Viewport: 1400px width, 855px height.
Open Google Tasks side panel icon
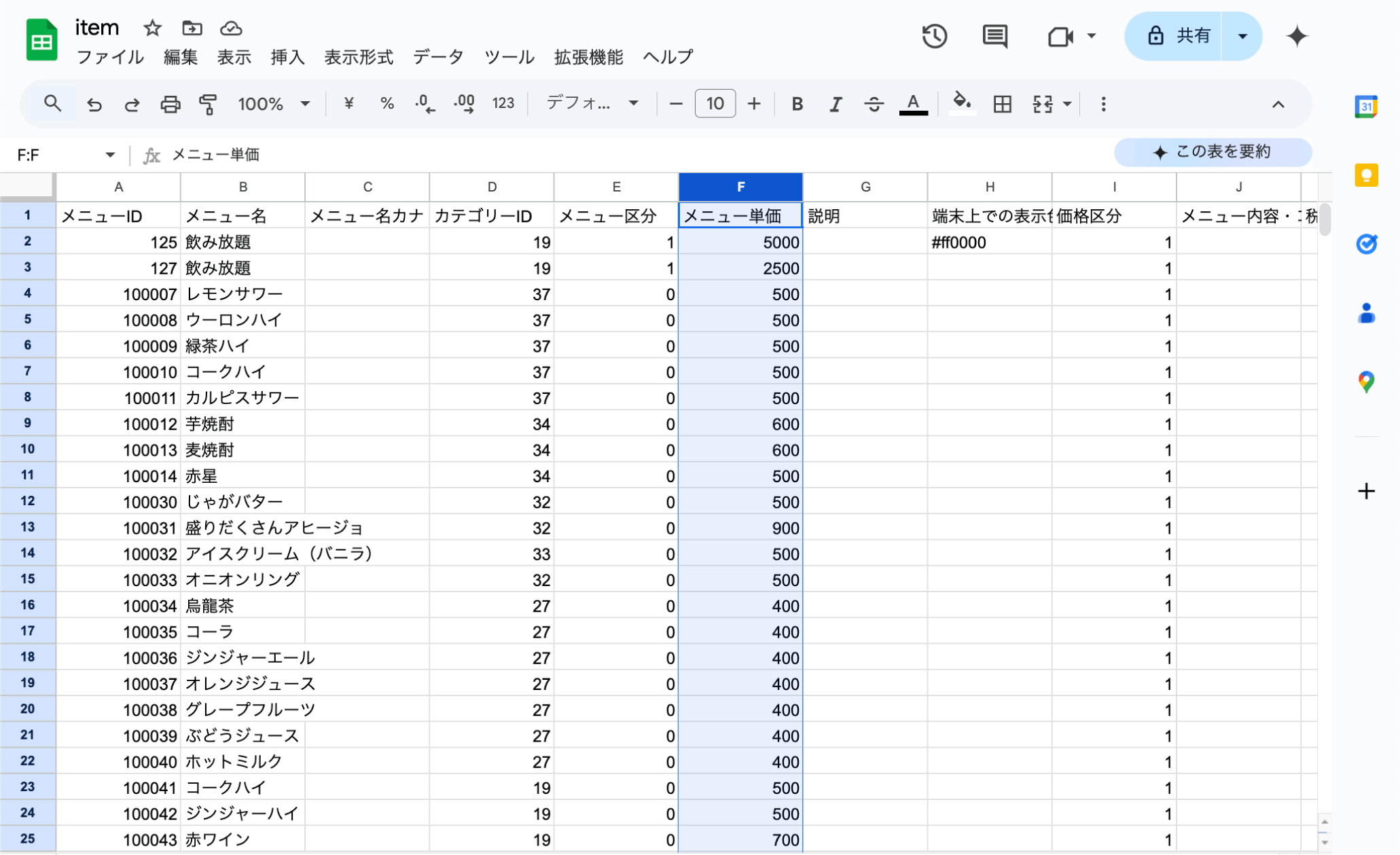coord(1366,244)
